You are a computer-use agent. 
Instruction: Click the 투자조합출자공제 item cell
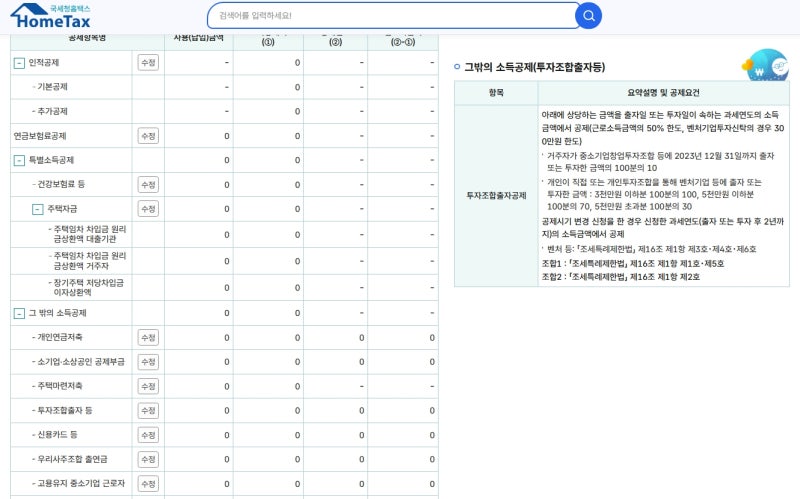pos(496,195)
